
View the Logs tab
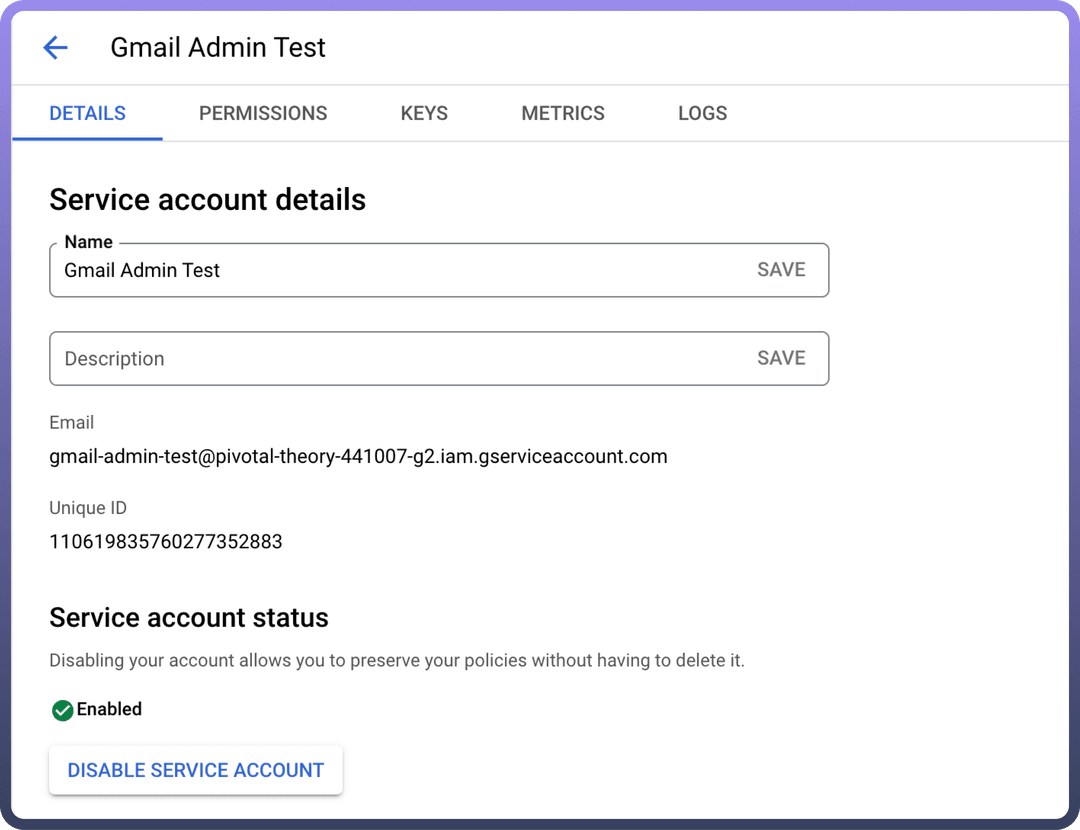click(702, 113)
